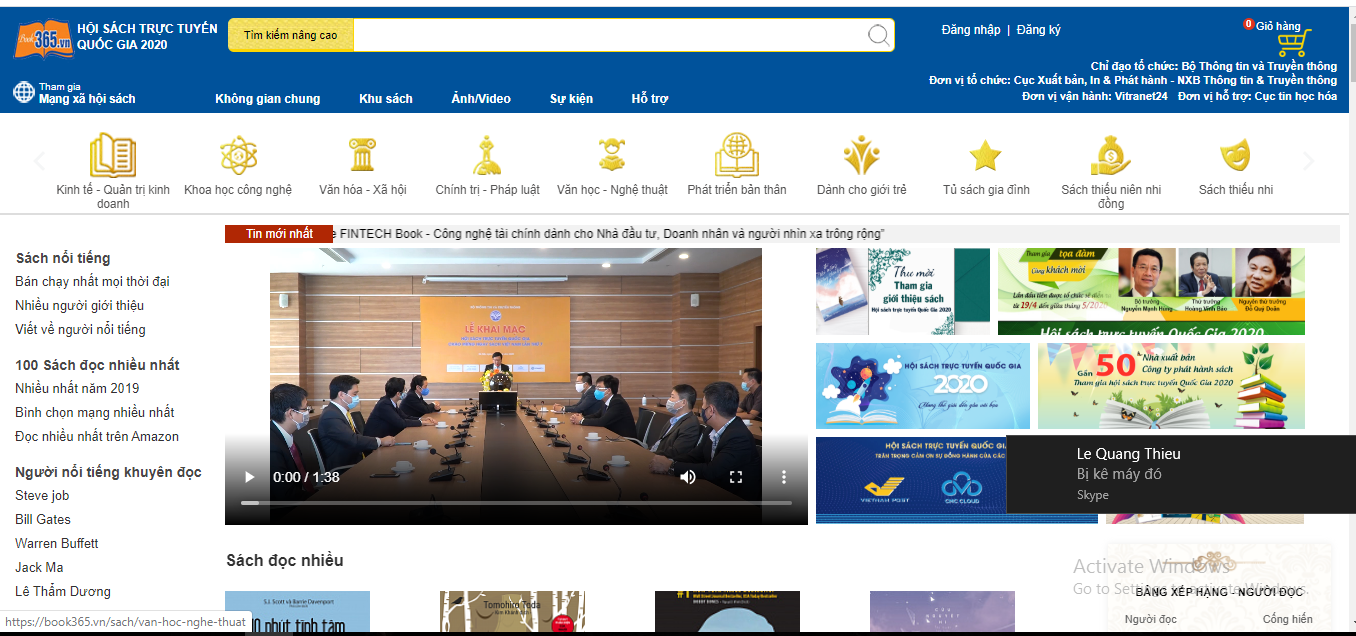This screenshot has height=636, width=1356.
Task: Click the Đăng nhập link
Action: 970,30
